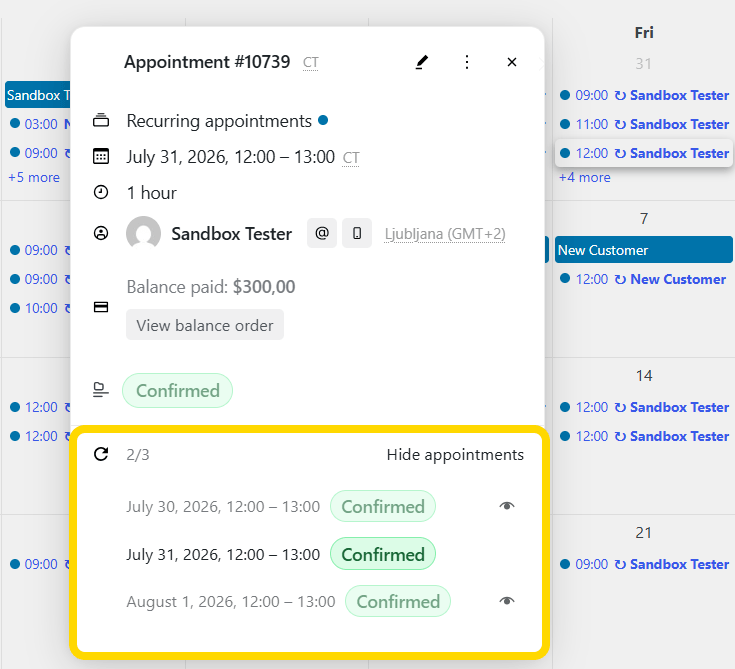Click the 03:00 event in the left column
Screen dimensions: 735x669
click(x=40, y=124)
